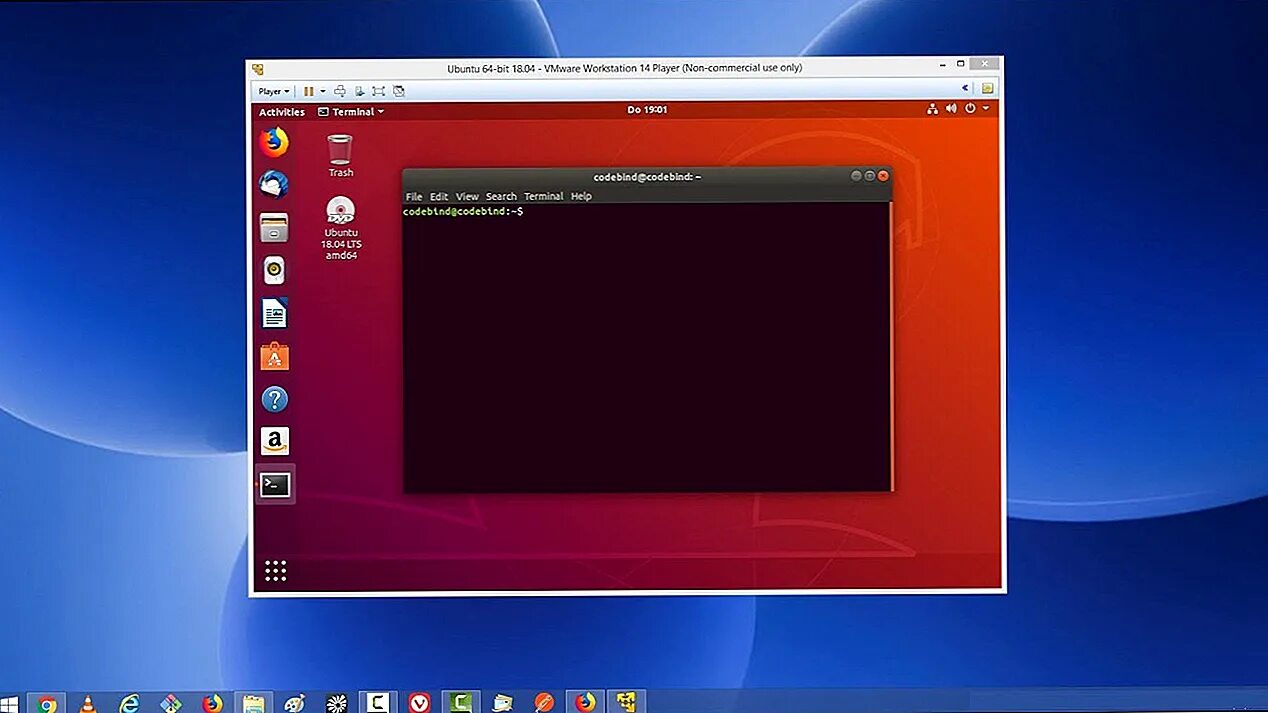Open the terminal Search menu
Screen dimensions: 1268x713
501,196
